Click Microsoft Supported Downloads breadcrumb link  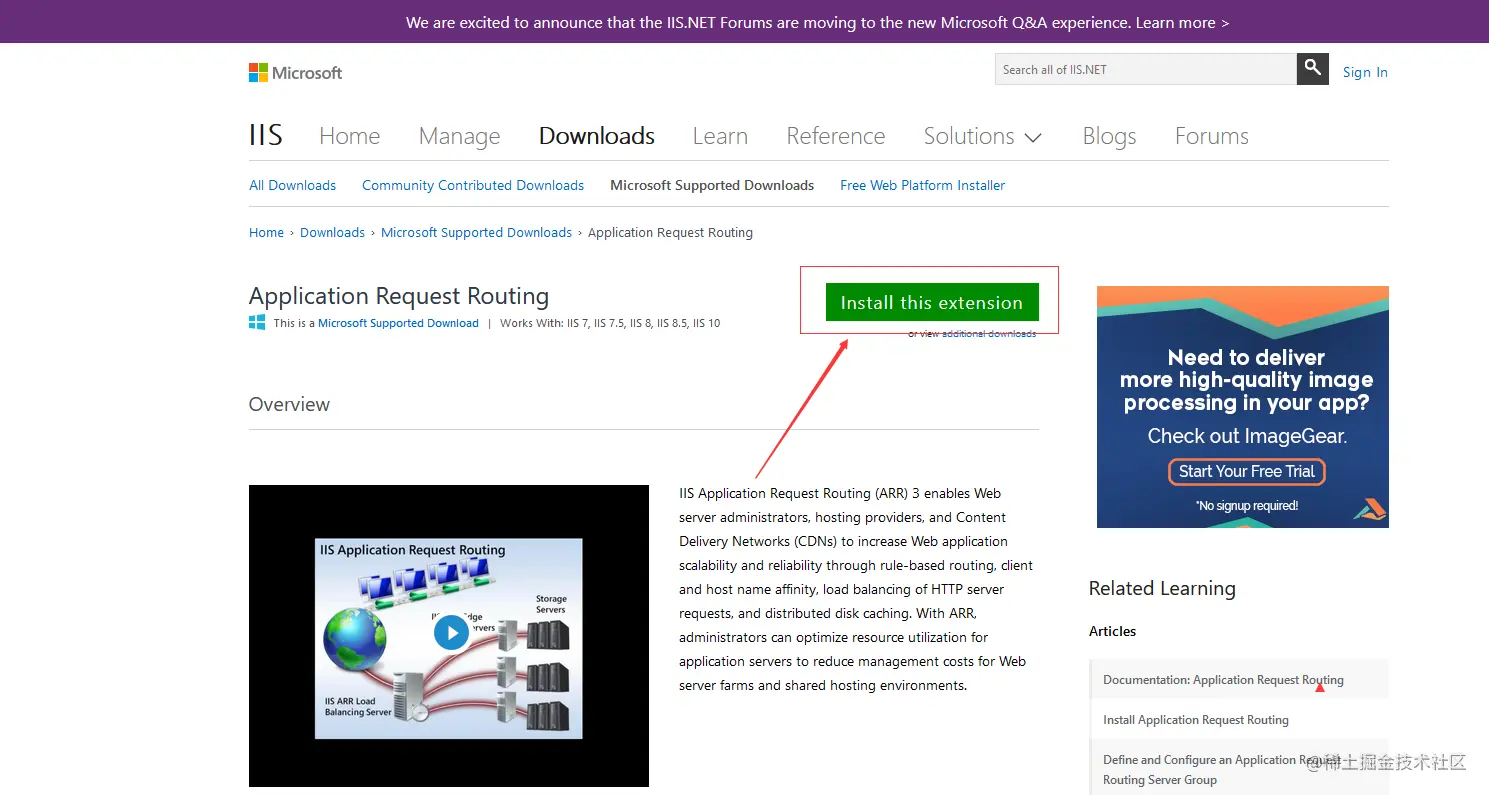pos(476,232)
